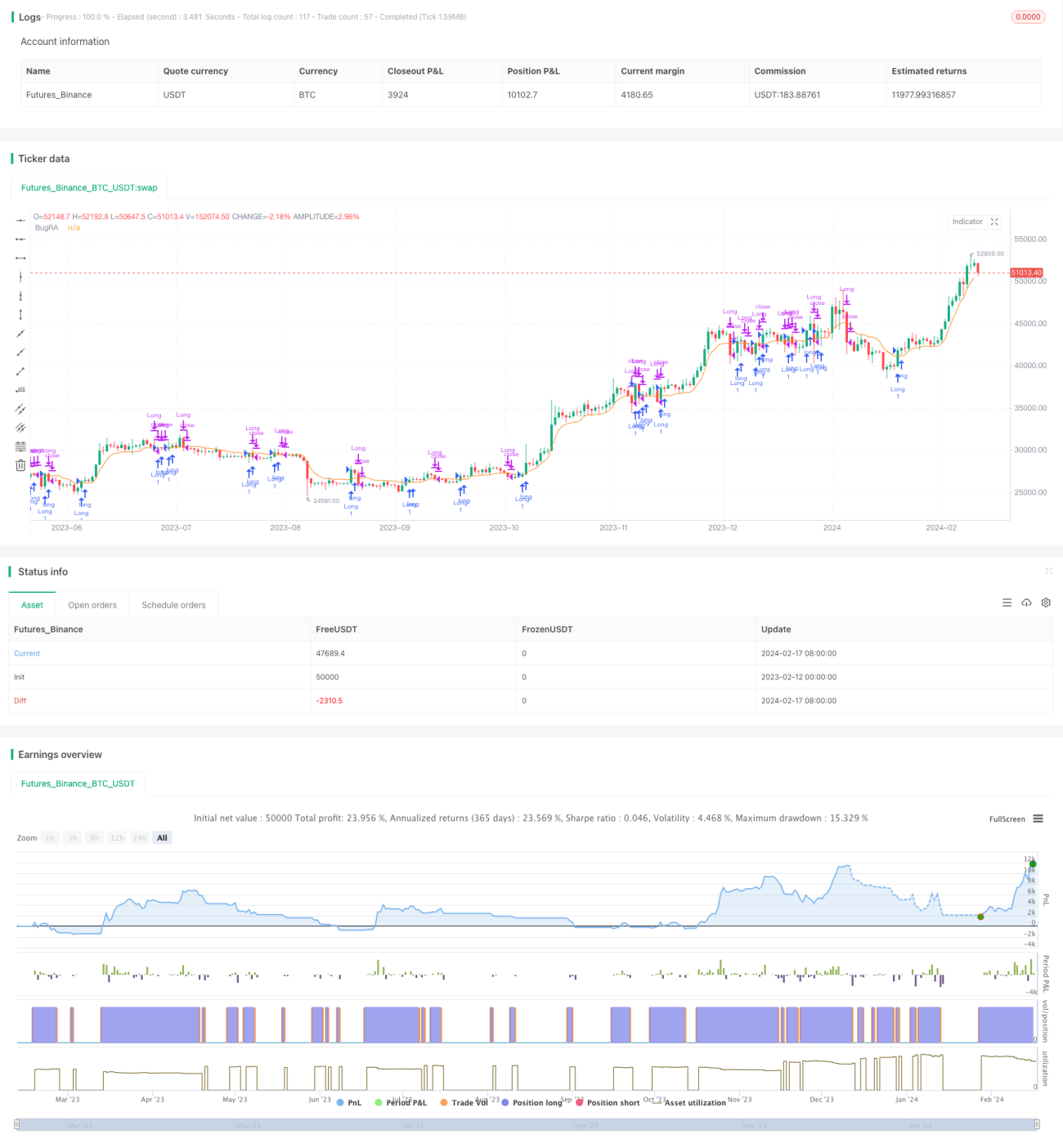Image resolution: width=1063 pixels, height=1148 pixels.
Task: Toggle Position long series in legend
Action: (x=531, y=1102)
